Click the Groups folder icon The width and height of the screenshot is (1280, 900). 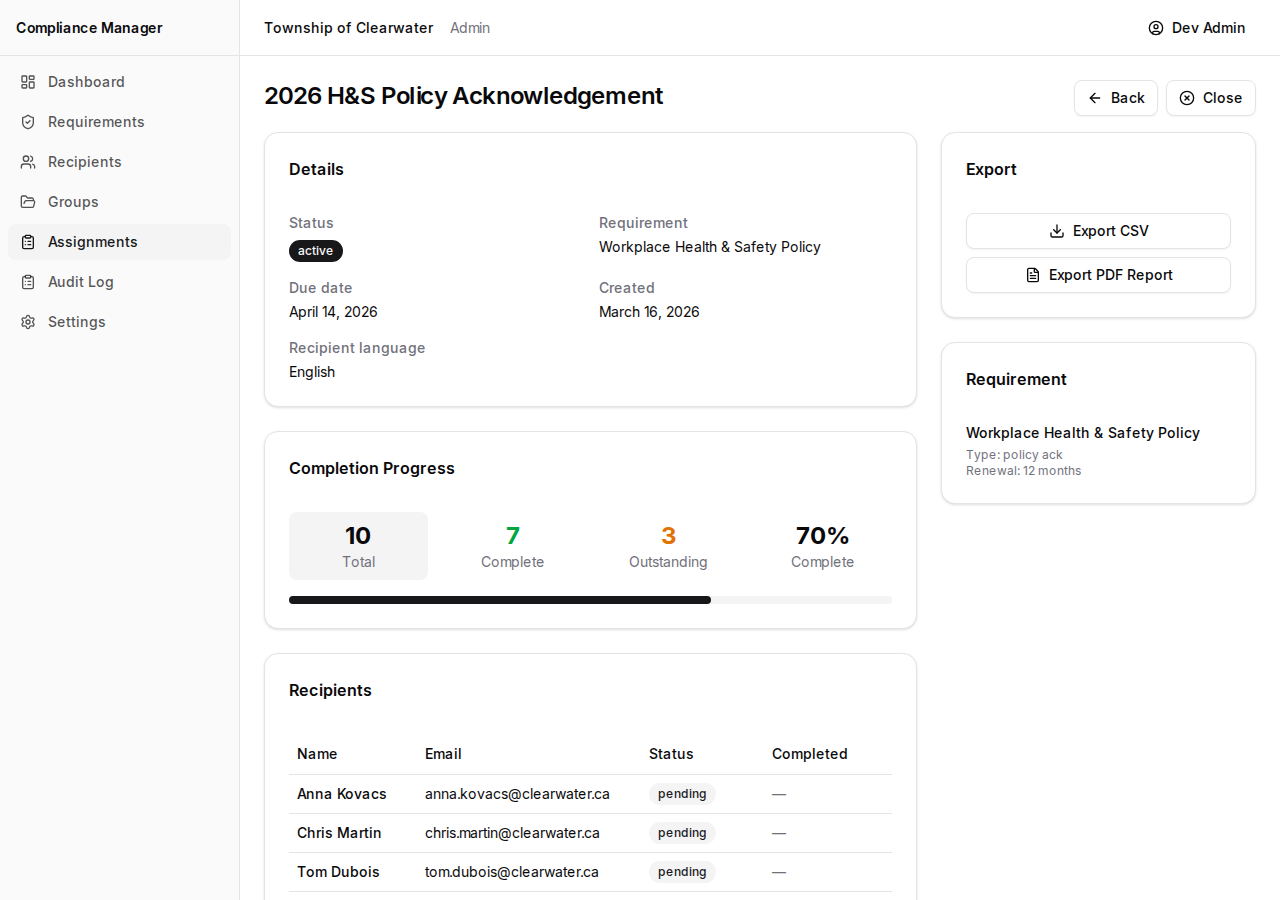pyautogui.click(x=28, y=202)
